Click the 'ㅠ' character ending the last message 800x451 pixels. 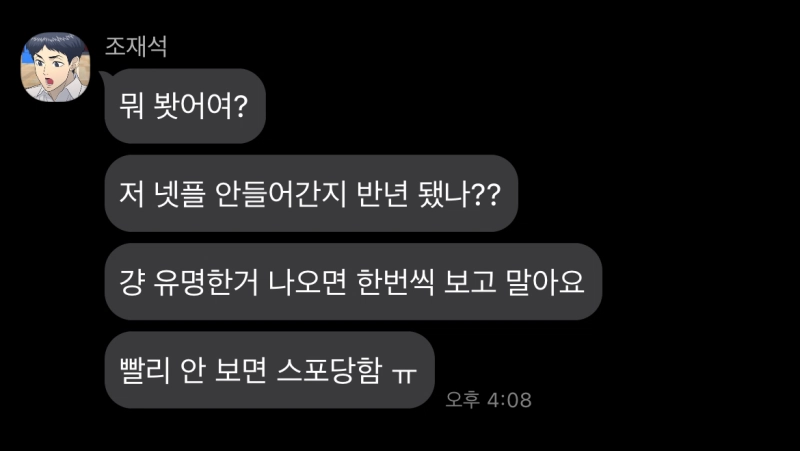point(404,373)
